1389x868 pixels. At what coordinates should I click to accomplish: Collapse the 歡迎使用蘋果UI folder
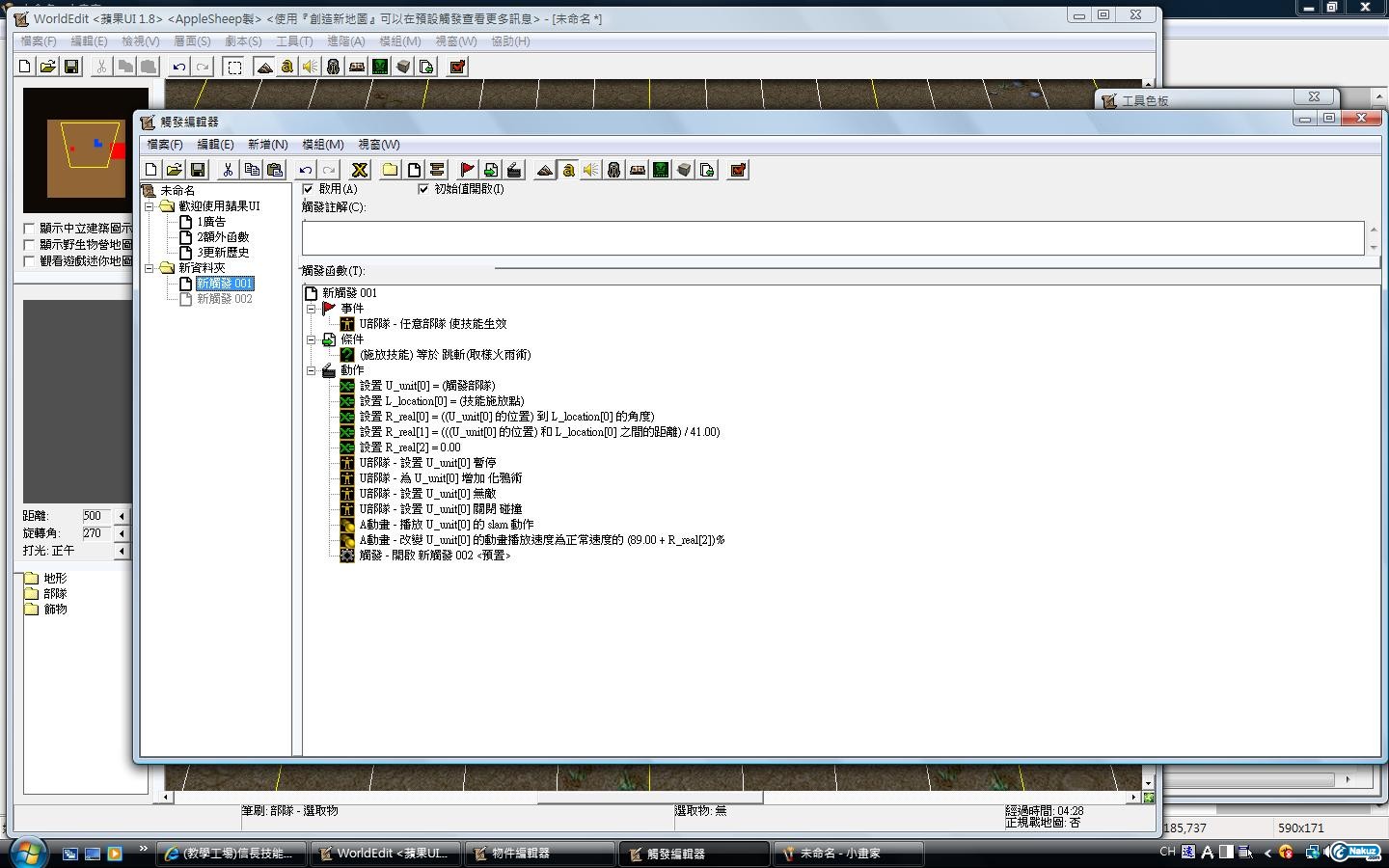point(150,206)
